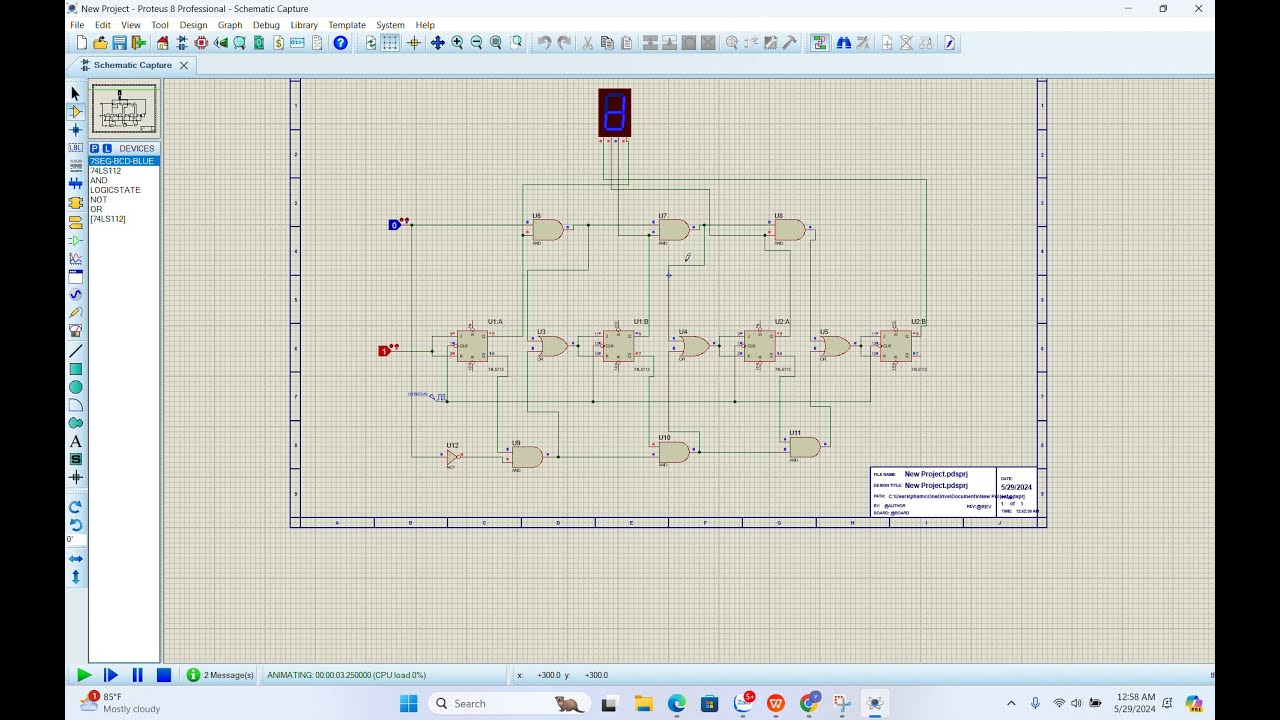The width and height of the screenshot is (1280, 720).
Task: Select the Component Mode tool
Action: 75,111
